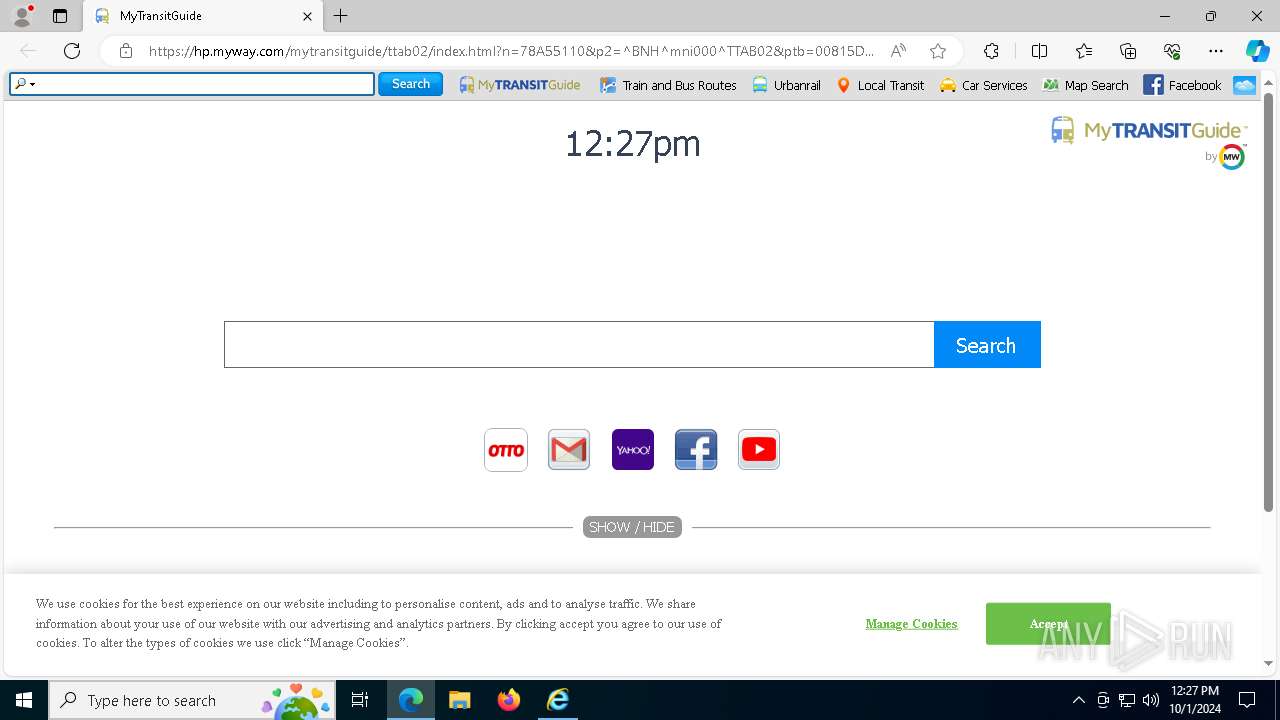Refresh the page
Image resolution: width=1280 pixels, height=720 pixels.
tap(72, 51)
